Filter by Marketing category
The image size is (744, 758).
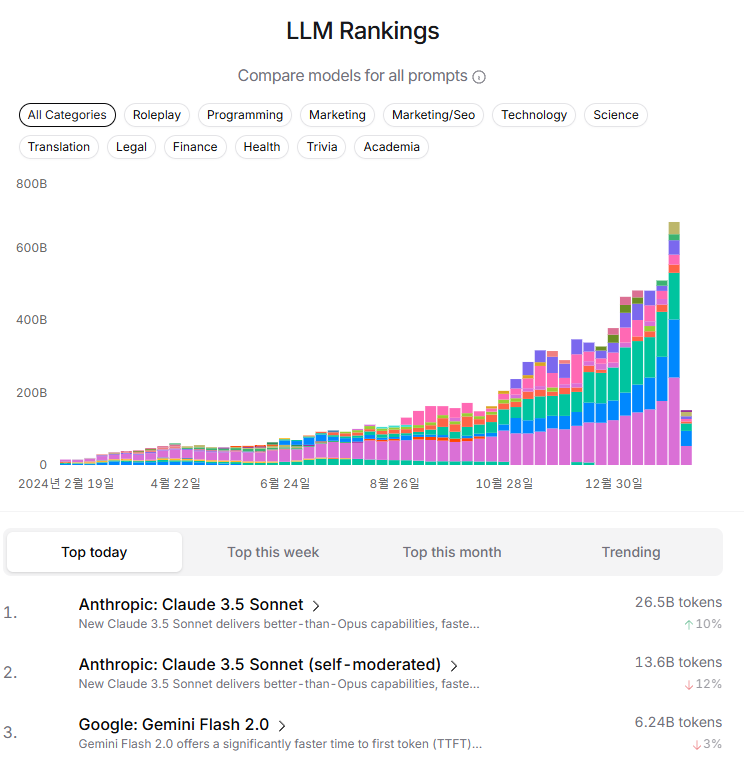click(x=337, y=115)
